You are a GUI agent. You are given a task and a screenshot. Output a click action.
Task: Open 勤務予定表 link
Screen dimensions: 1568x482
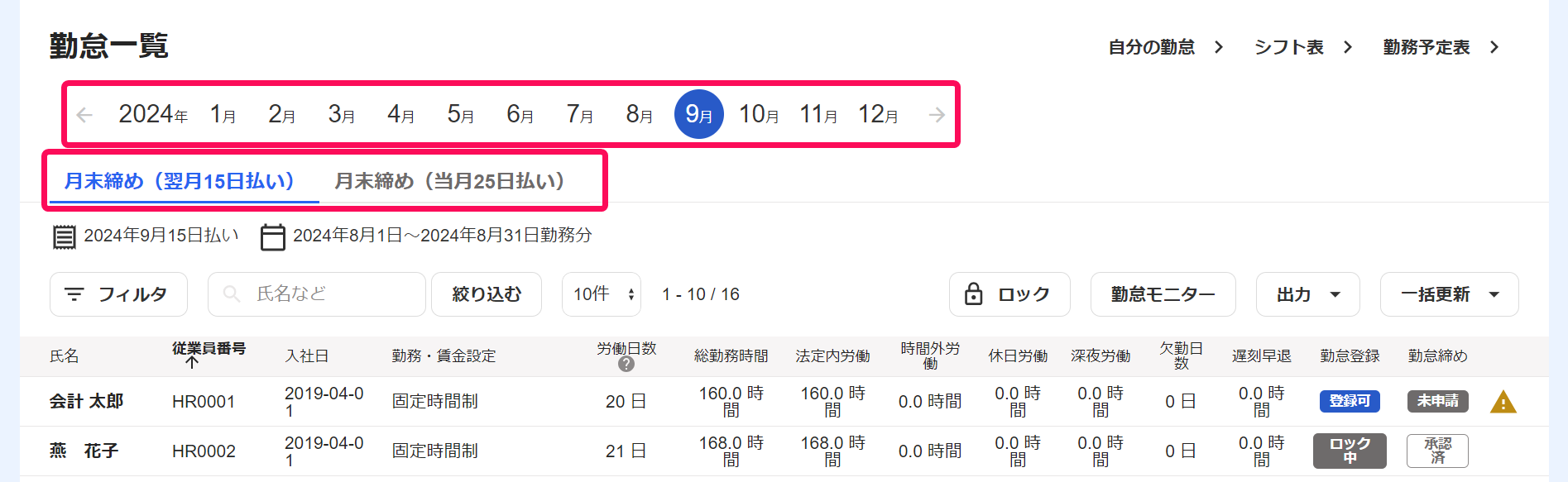point(1441,47)
